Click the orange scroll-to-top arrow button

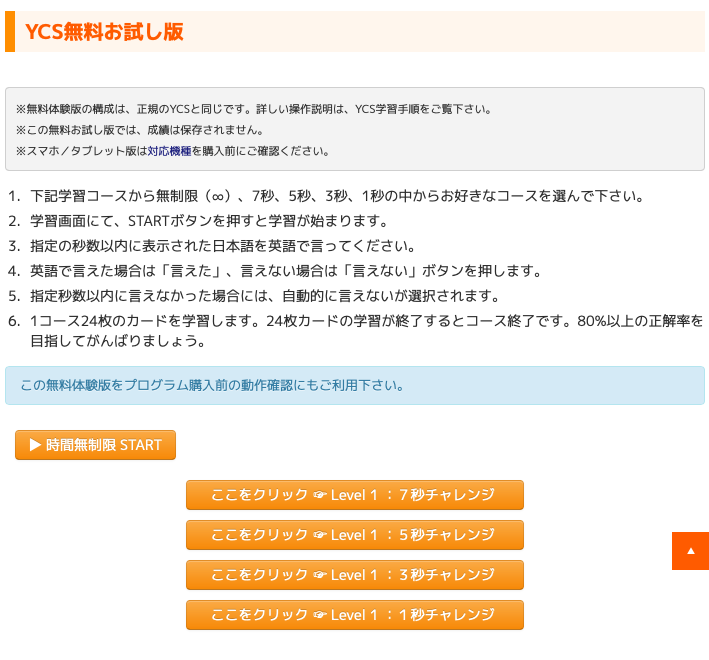coord(690,551)
